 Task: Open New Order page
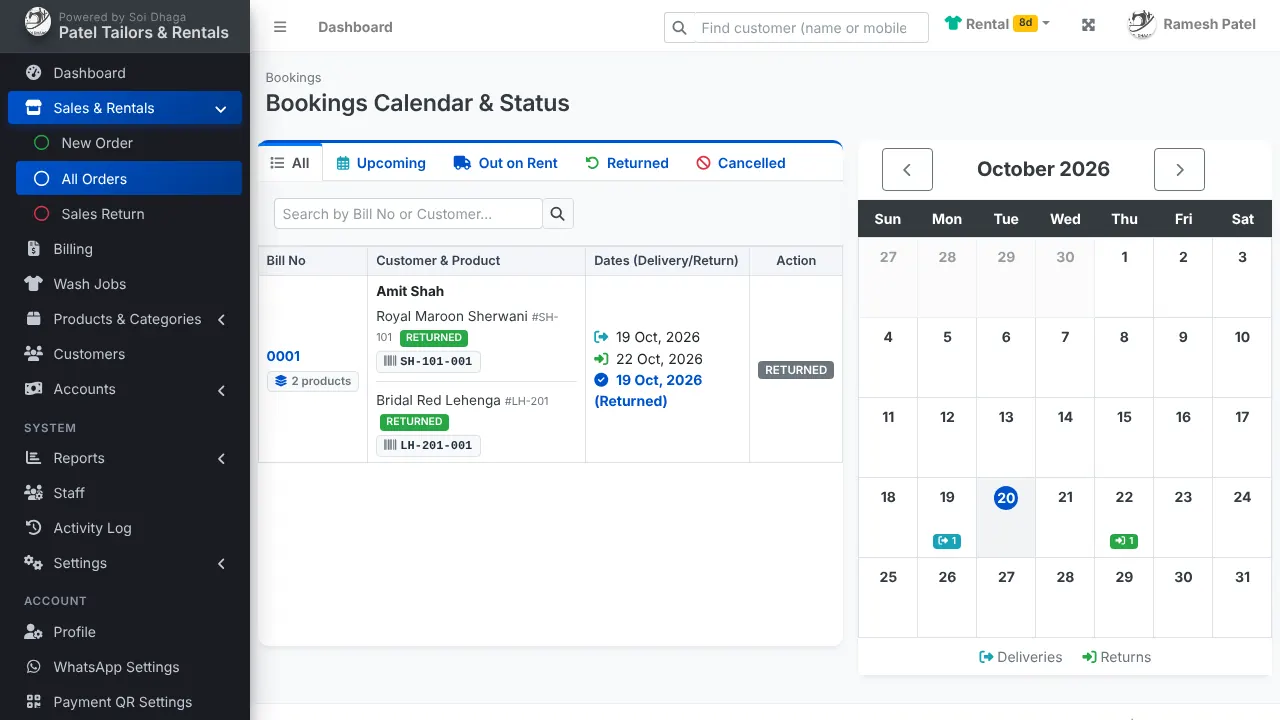point(129,143)
